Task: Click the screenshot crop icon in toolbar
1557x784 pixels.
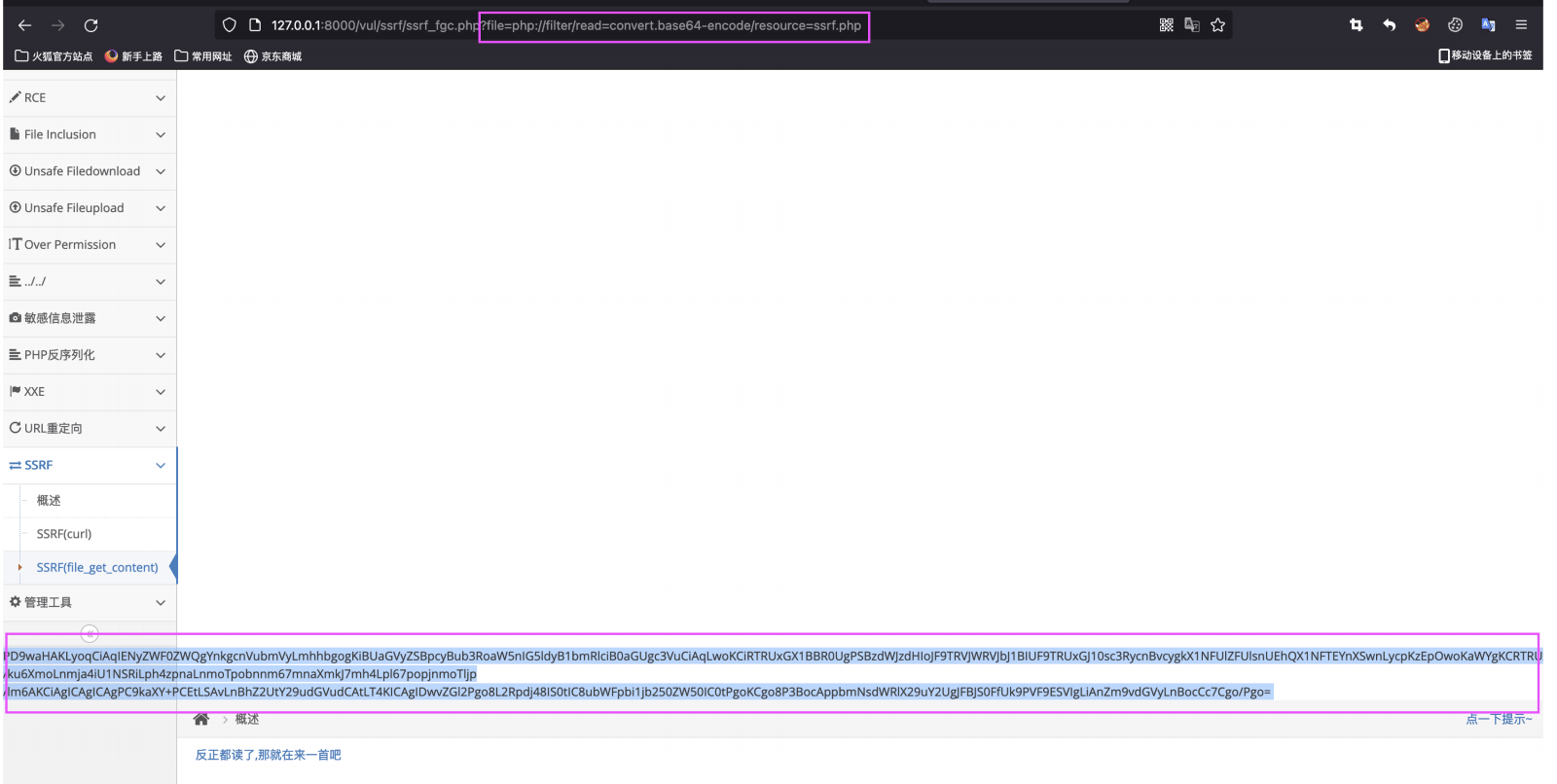Action: tap(1356, 25)
